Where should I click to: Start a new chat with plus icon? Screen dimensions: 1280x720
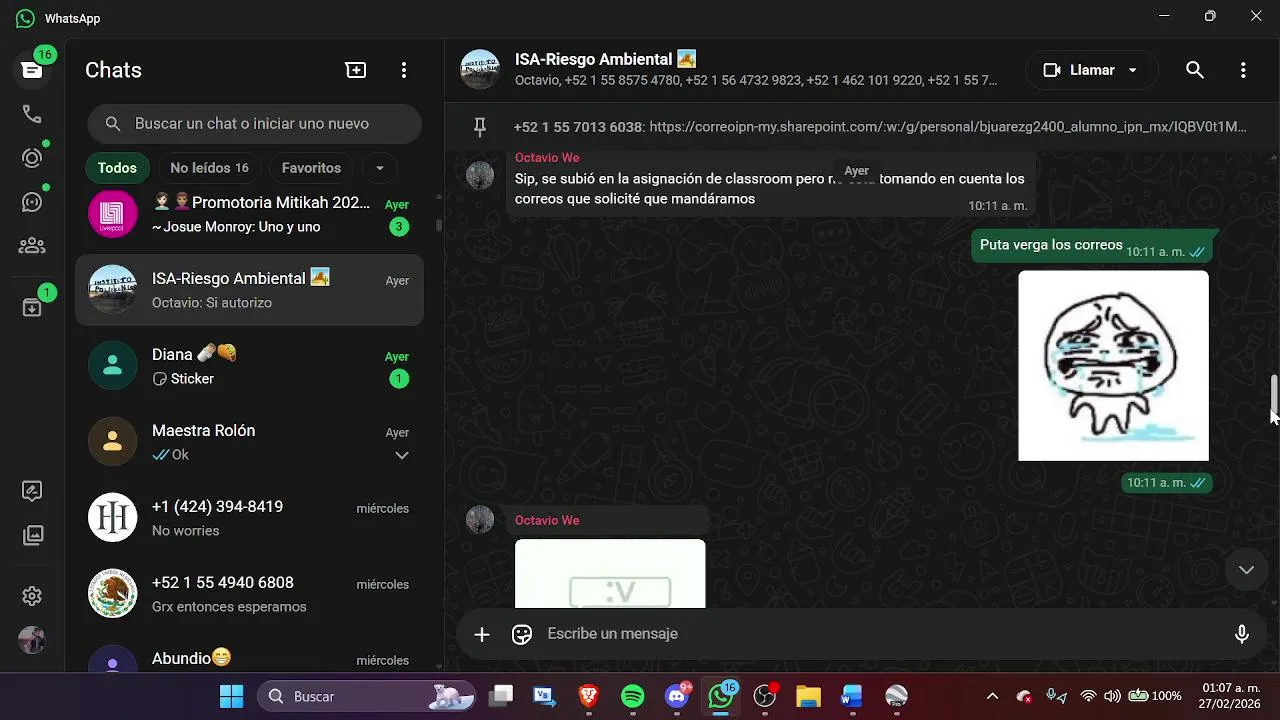click(356, 70)
